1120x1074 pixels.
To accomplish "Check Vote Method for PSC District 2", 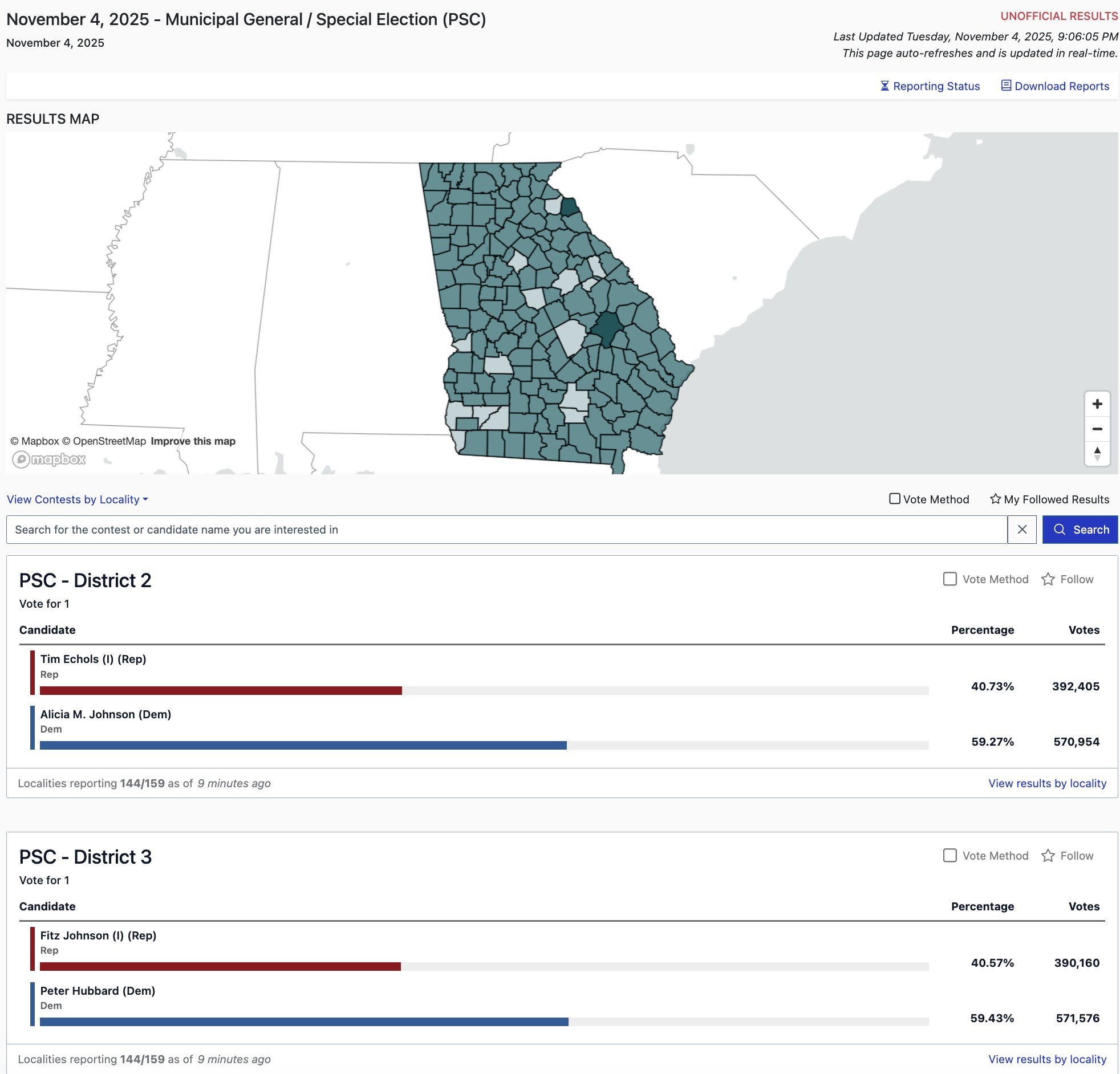I will pyautogui.click(x=949, y=579).
